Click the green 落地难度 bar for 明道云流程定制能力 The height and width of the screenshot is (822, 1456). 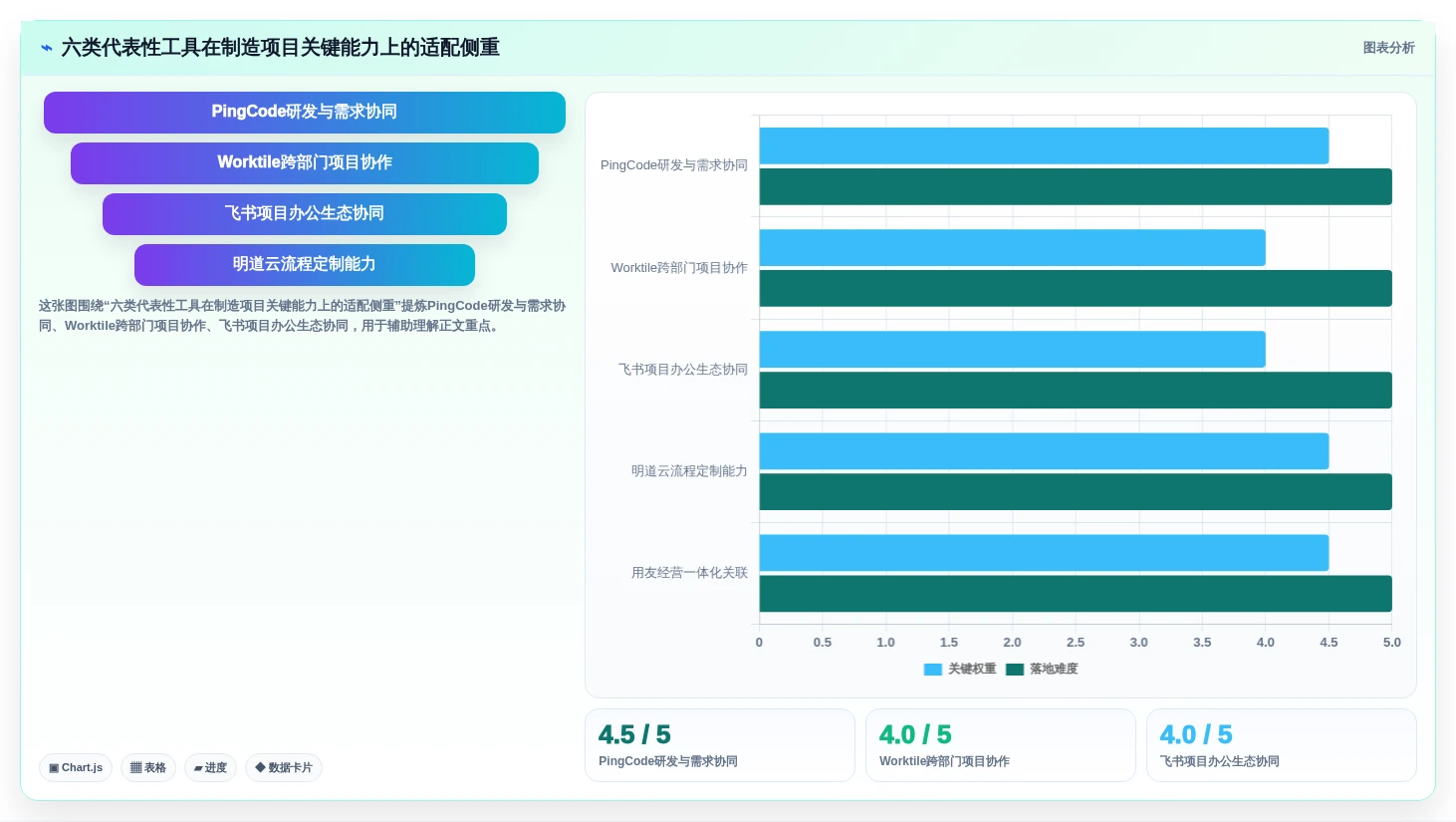1076,492
